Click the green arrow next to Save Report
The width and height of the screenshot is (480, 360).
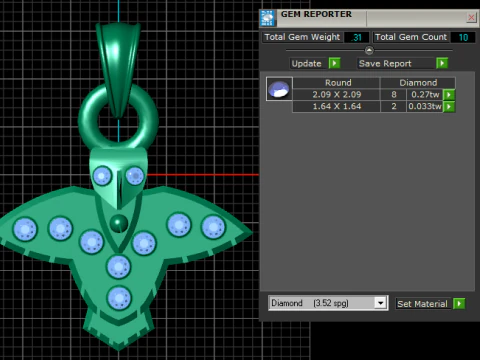pyautogui.click(x=442, y=63)
